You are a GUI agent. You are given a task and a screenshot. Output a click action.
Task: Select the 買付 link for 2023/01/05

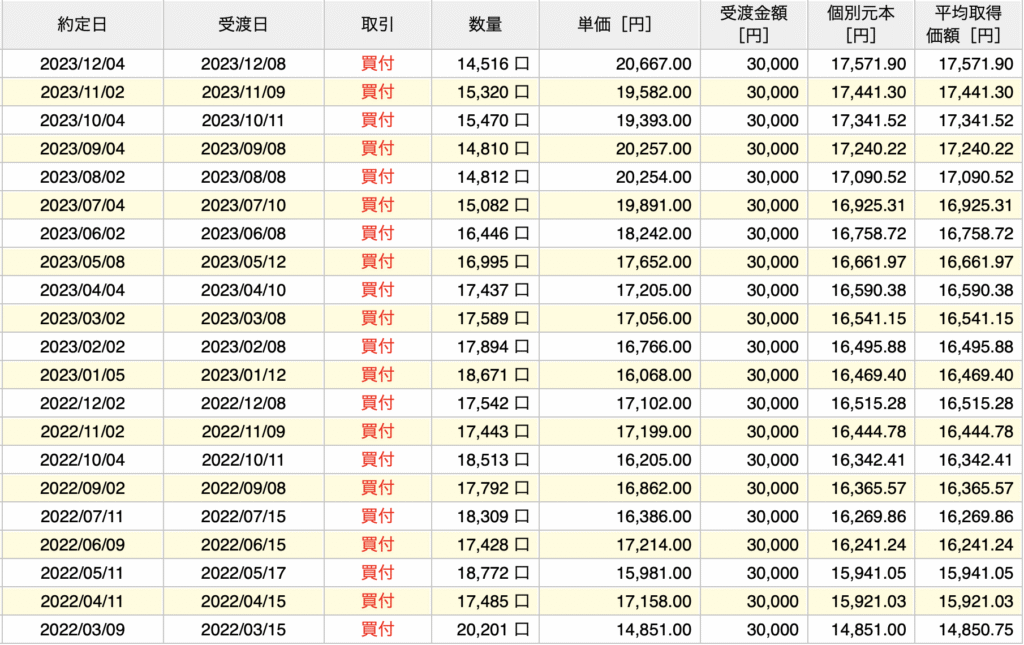click(377, 374)
